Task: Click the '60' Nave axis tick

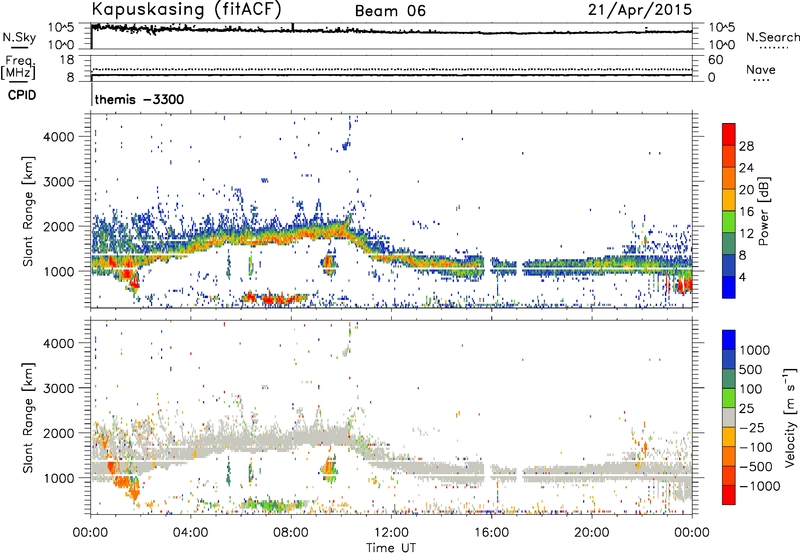Action: 715,60
